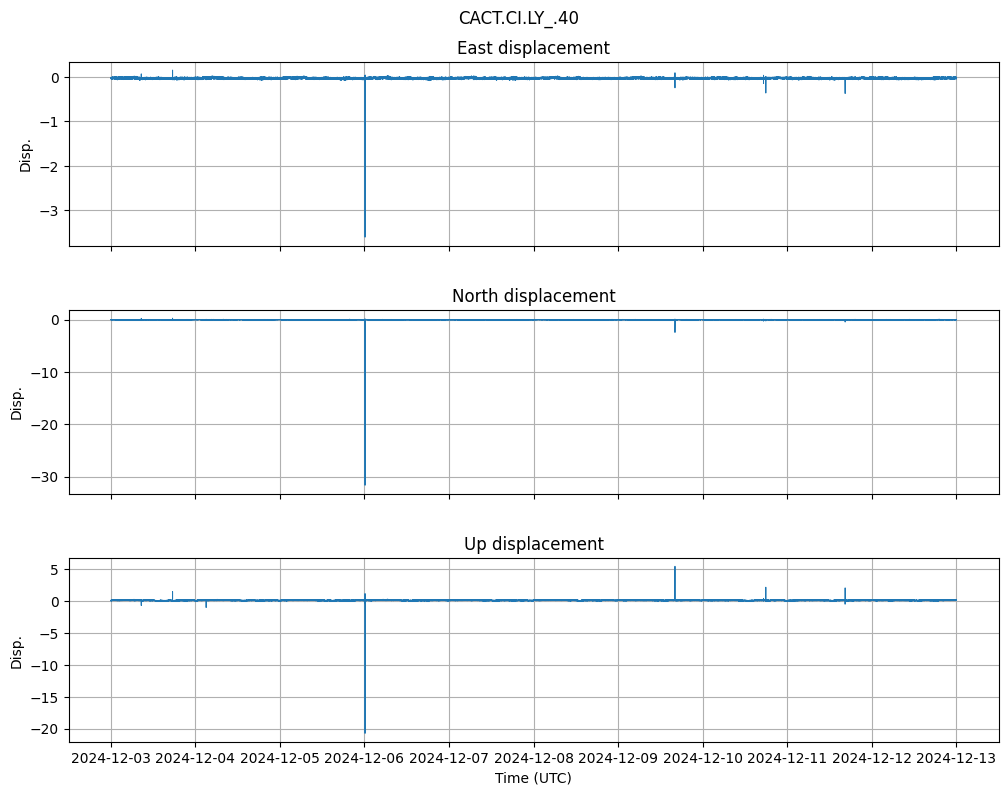1008x795 pixels.
Task: Click the North displacement subplot title
Action: pyautogui.click(x=533, y=296)
